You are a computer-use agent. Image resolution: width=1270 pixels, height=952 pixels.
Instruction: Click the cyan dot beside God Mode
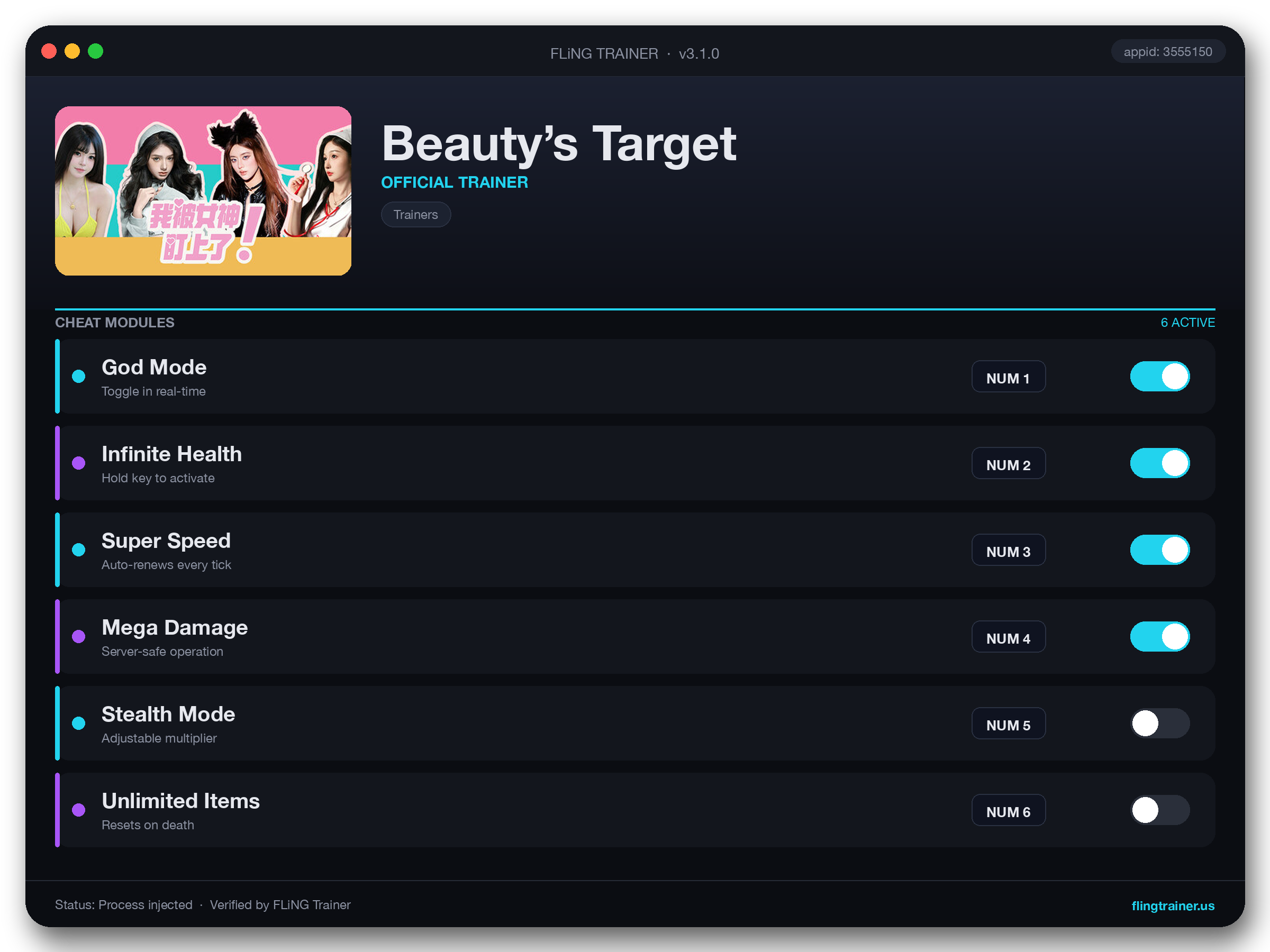click(x=79, y=377)
